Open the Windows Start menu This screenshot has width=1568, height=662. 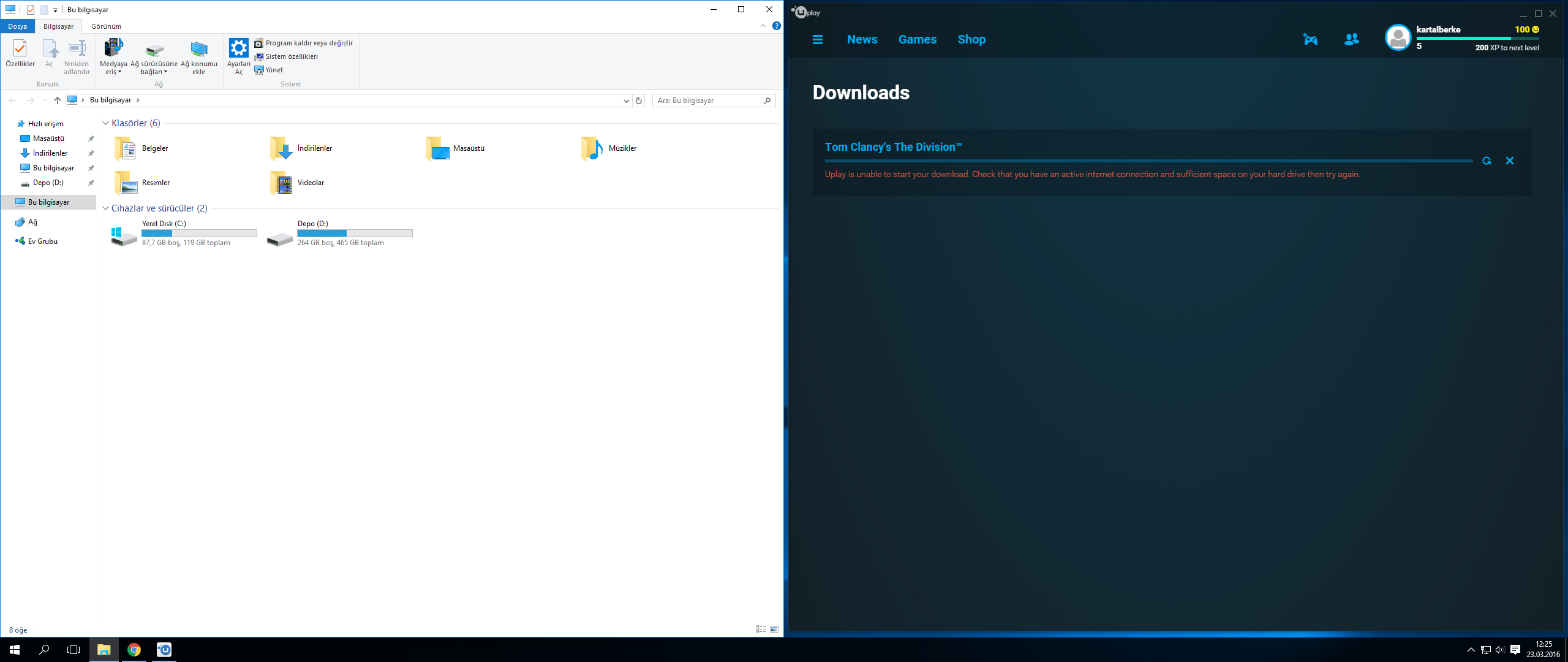[15, 650]
